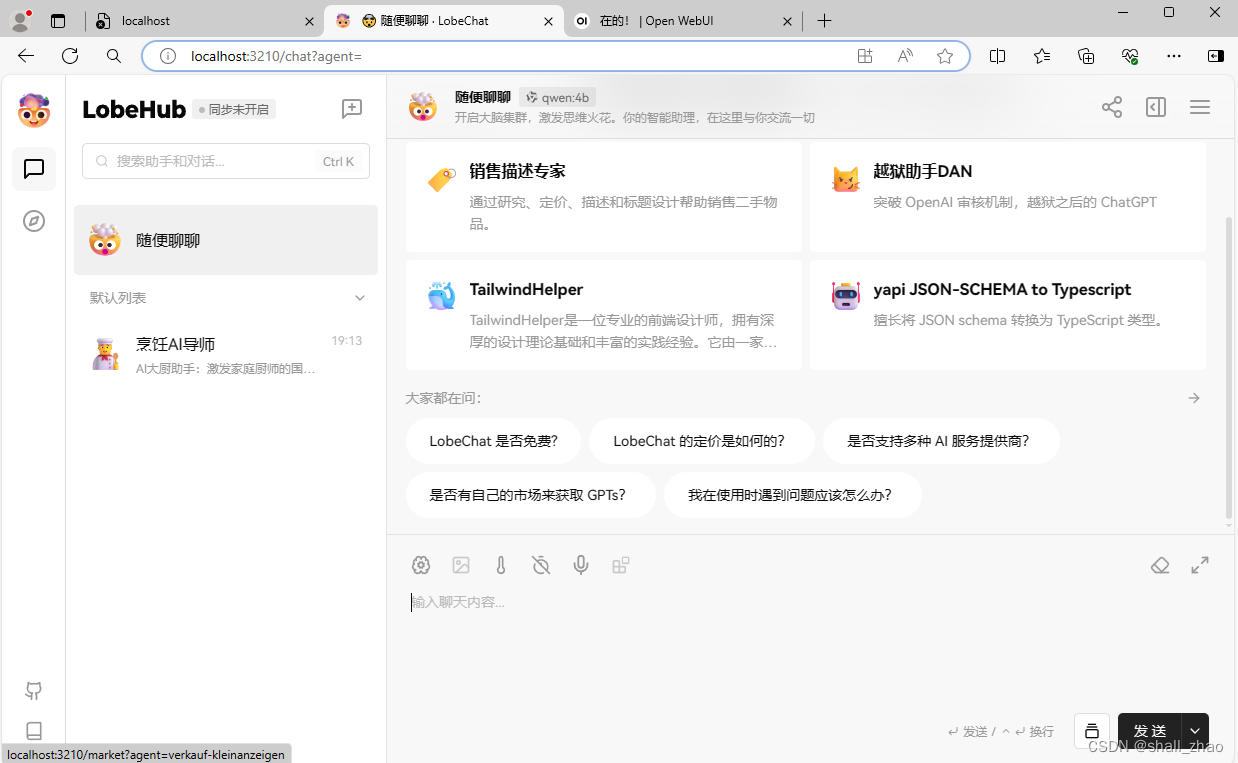Open model settings brain icon
This screenshot has width=1238, height=763.
[x=421, y=565]
